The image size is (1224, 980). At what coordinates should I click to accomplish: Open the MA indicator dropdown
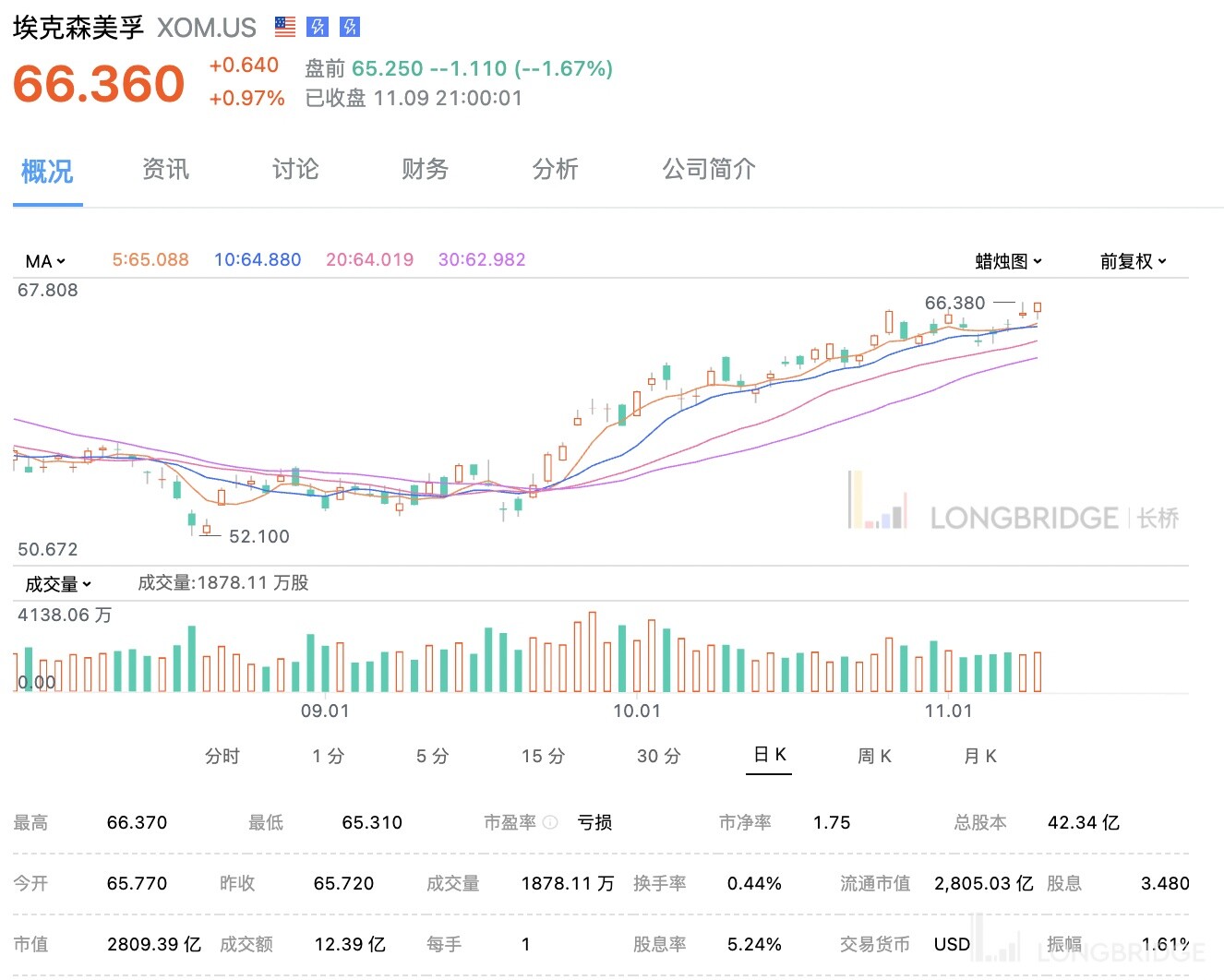click(x=45, y=261)
